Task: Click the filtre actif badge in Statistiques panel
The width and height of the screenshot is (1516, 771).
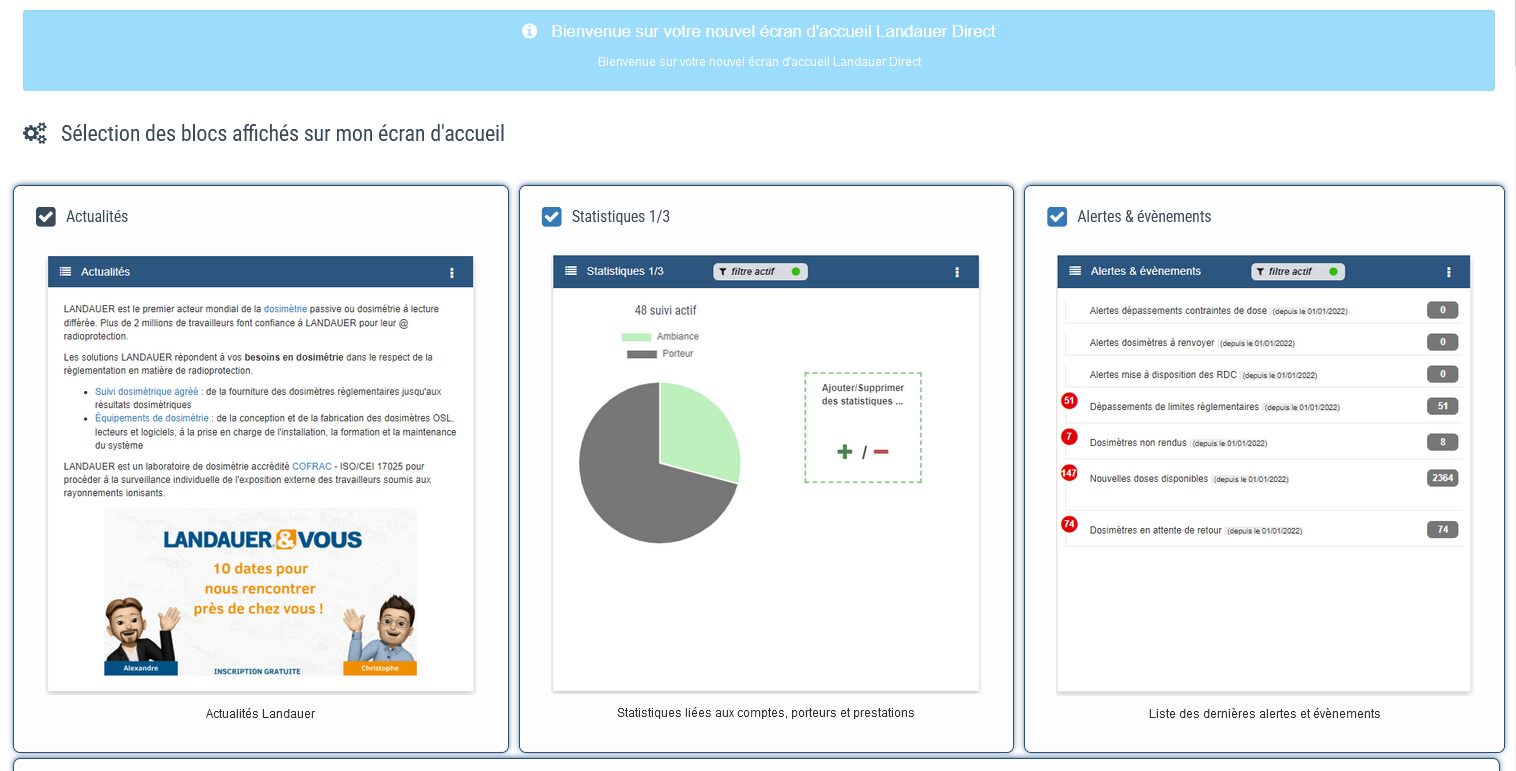Action: click(x=760, y=271)
